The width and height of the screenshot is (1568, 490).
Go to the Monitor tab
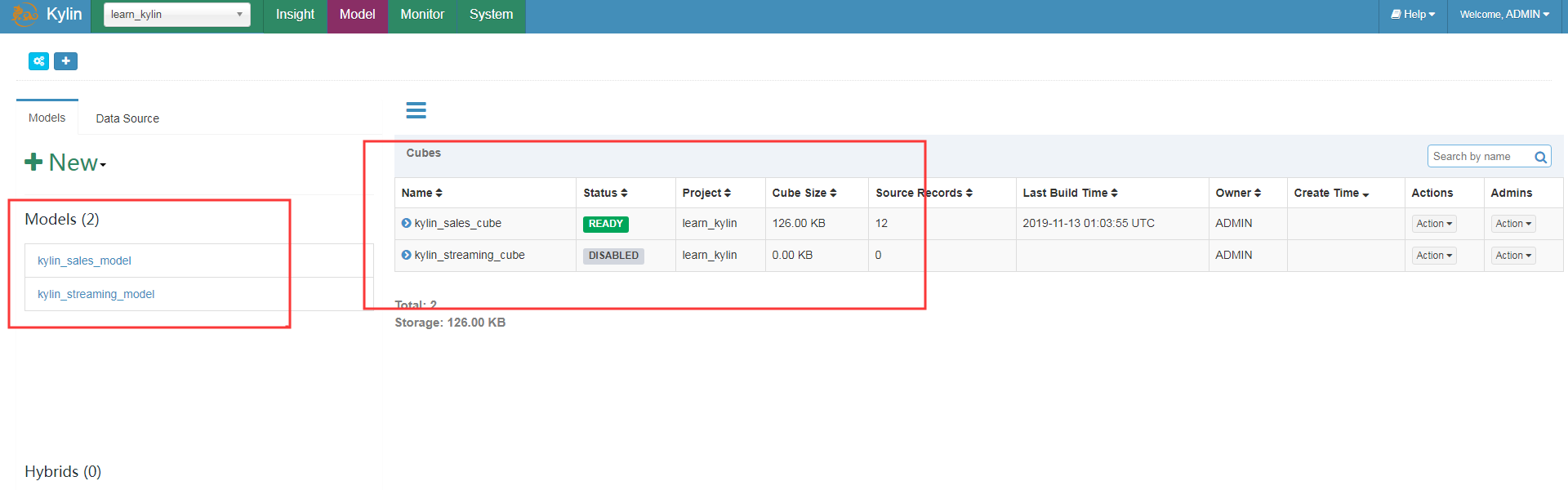[422, 15]
